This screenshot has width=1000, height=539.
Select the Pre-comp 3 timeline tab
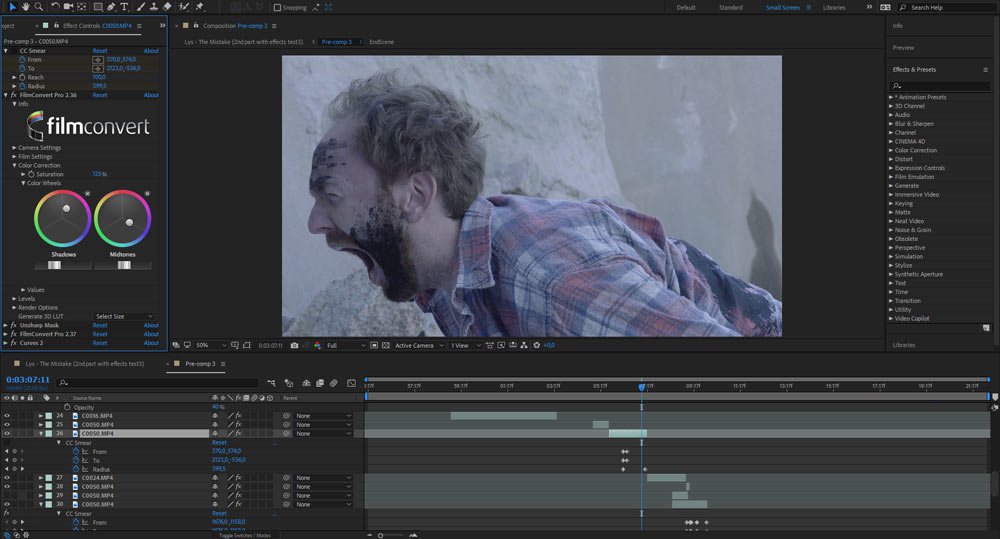(x=200, y=364)
